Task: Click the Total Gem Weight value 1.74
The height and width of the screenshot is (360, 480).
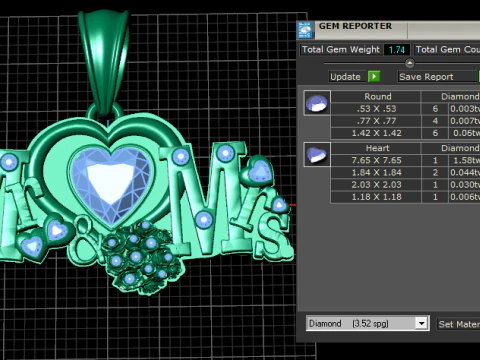Action: point(397,50)
